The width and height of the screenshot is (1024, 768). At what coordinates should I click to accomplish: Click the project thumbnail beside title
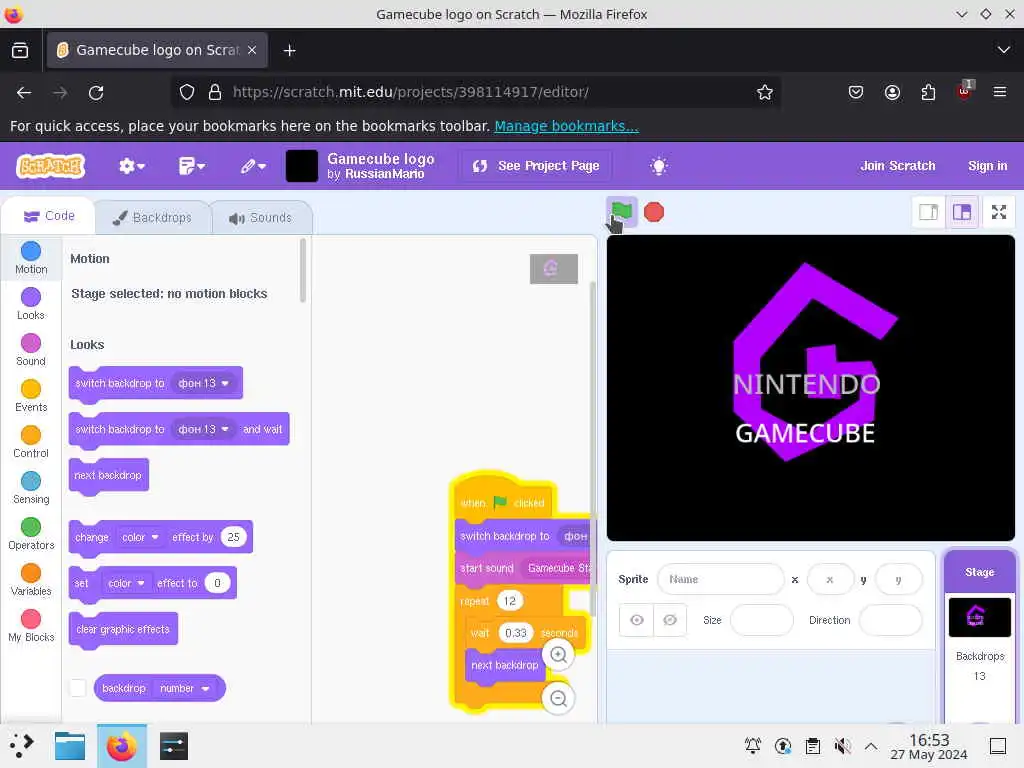click(x=302, y=166)
